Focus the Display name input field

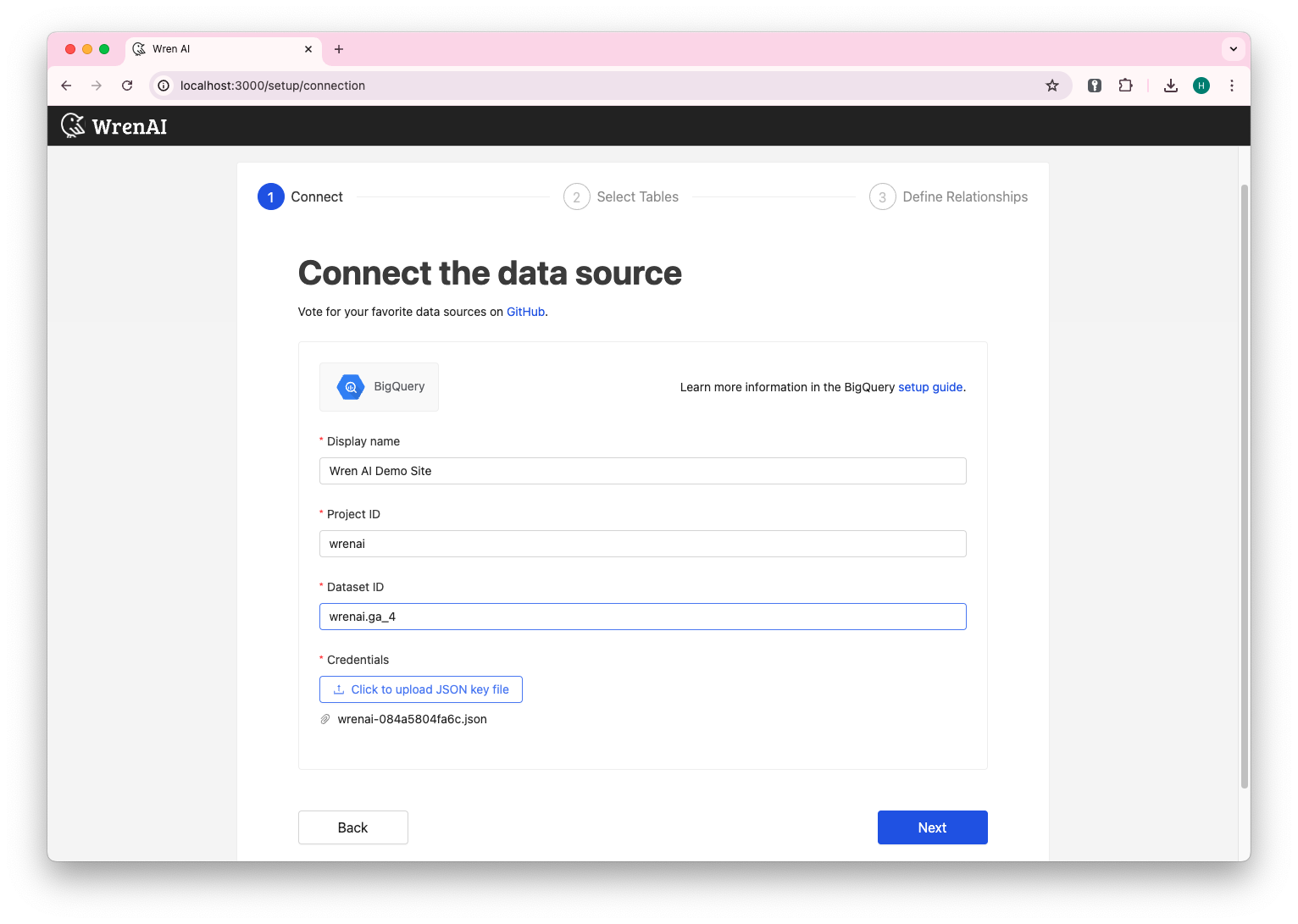click(643, 471)
